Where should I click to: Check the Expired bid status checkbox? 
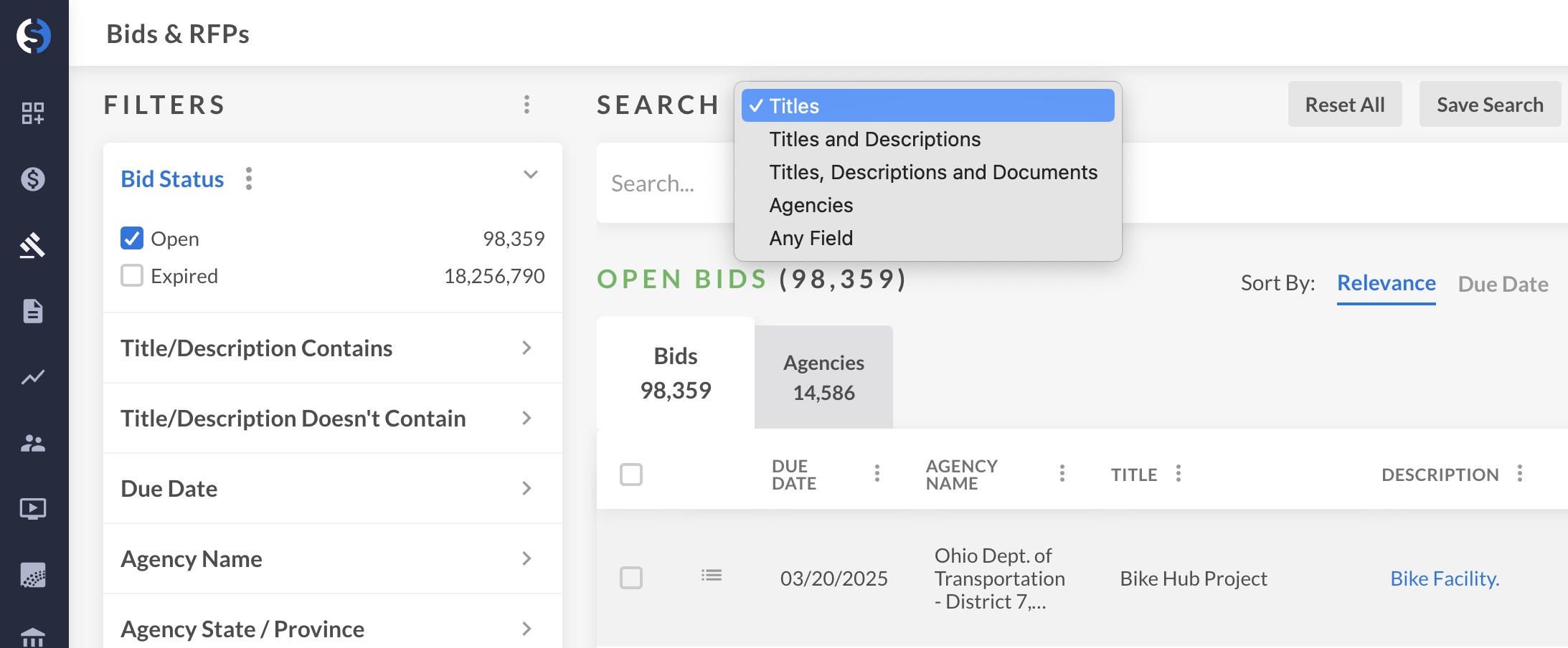click(132, 275)
